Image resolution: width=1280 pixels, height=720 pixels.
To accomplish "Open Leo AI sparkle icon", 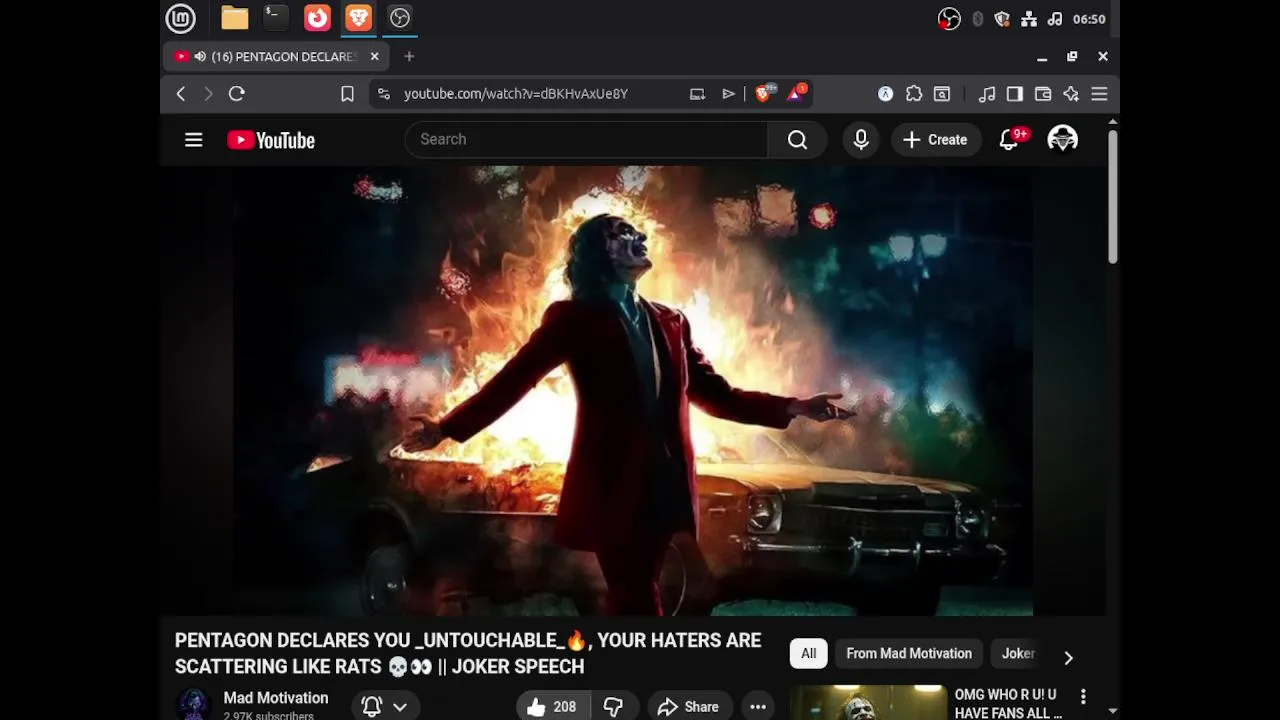I will [1071, 94].
